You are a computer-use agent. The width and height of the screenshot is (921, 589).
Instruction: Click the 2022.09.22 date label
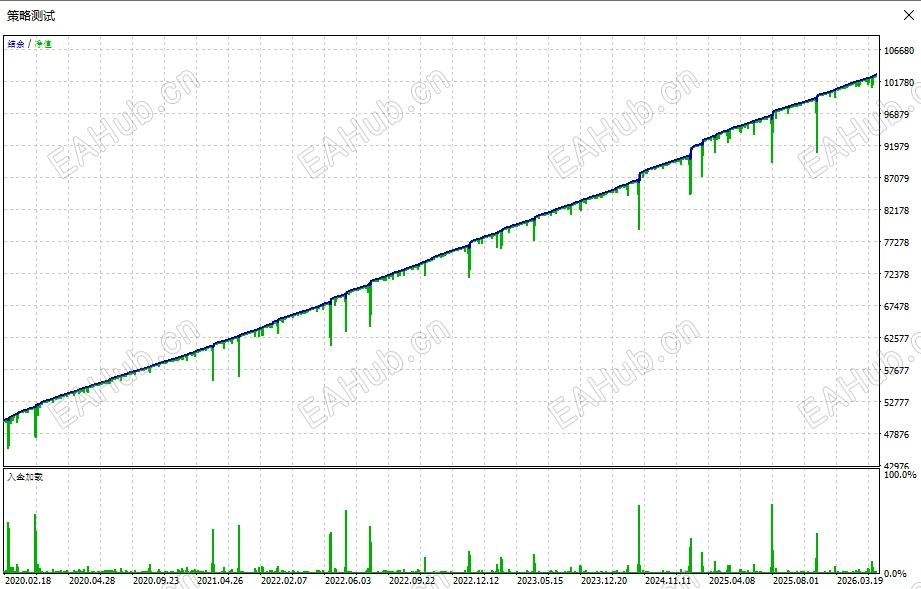[412, 581]
